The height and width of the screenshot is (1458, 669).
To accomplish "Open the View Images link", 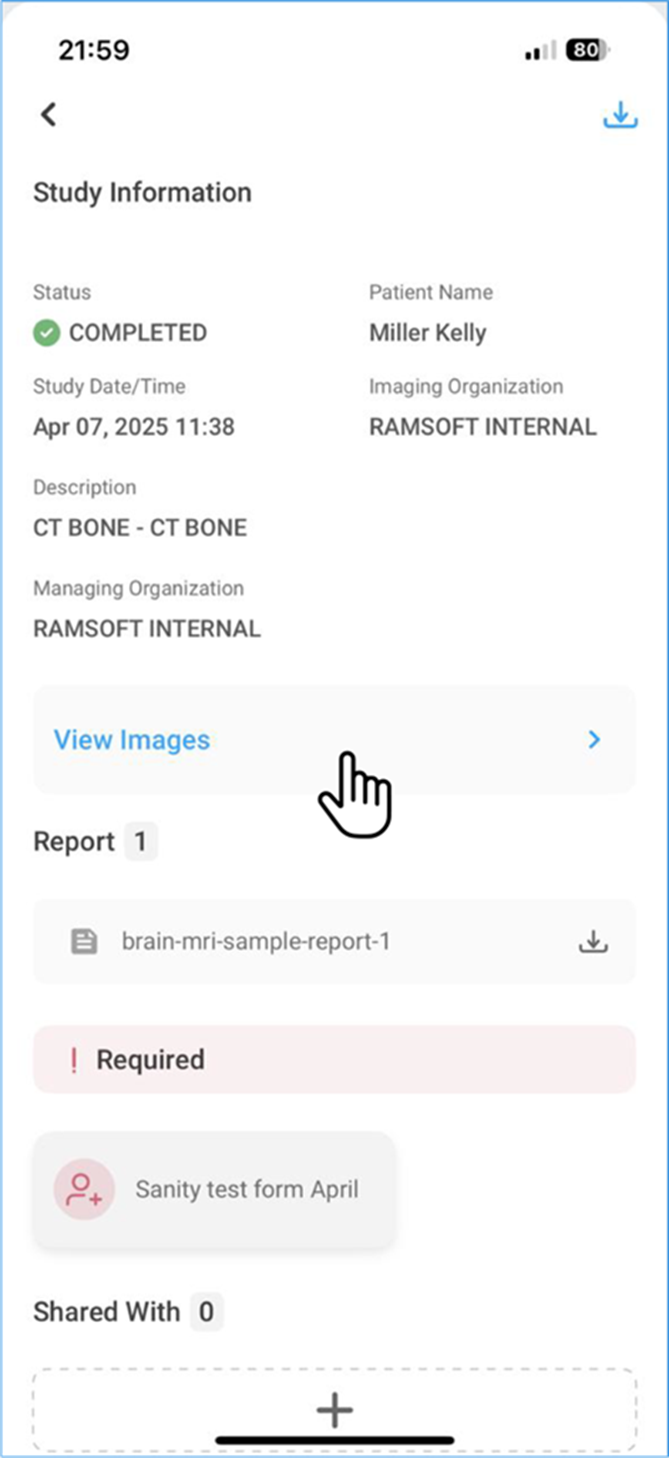I will tap(132, 740).
